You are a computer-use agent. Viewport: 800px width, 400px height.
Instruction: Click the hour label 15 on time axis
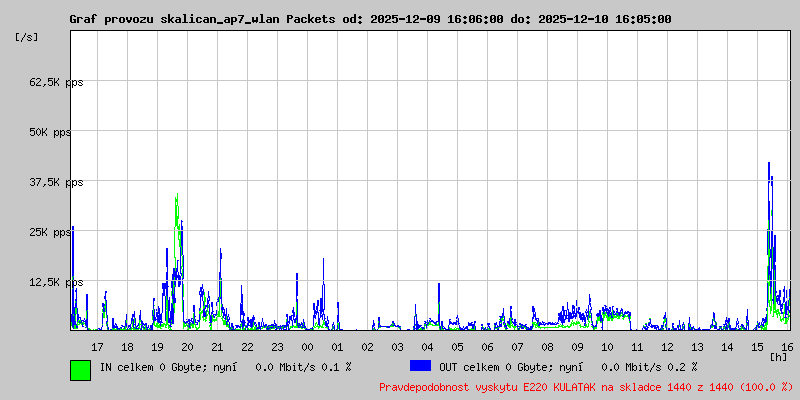pos(758,347)
